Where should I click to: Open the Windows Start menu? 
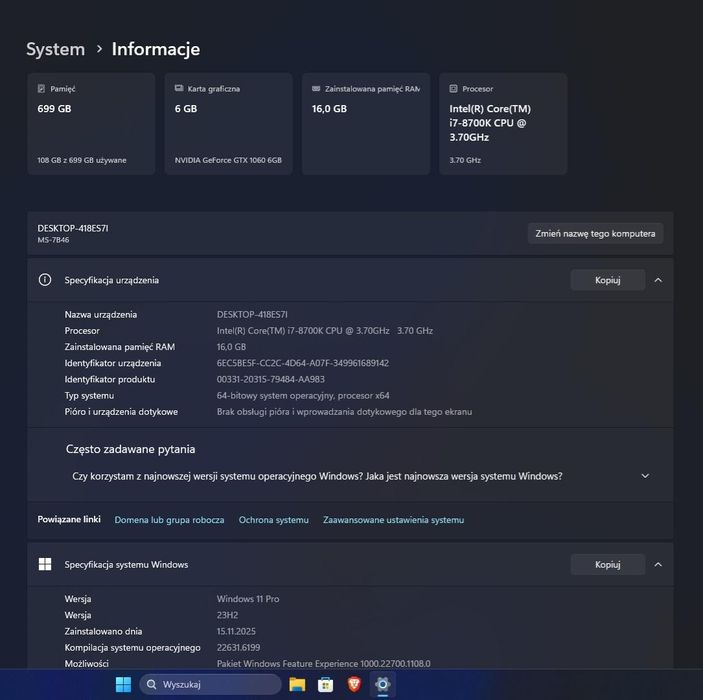coord(123,684)
